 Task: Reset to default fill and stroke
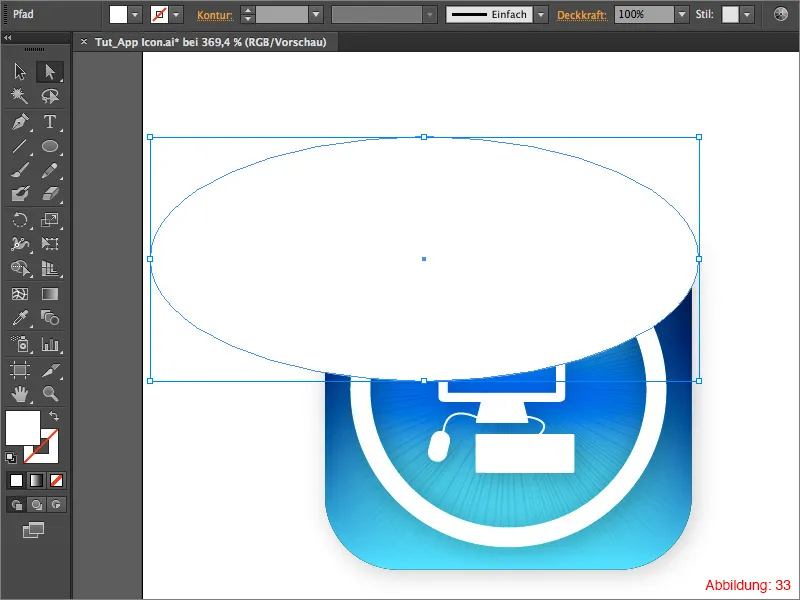click(x=11, y=458)
